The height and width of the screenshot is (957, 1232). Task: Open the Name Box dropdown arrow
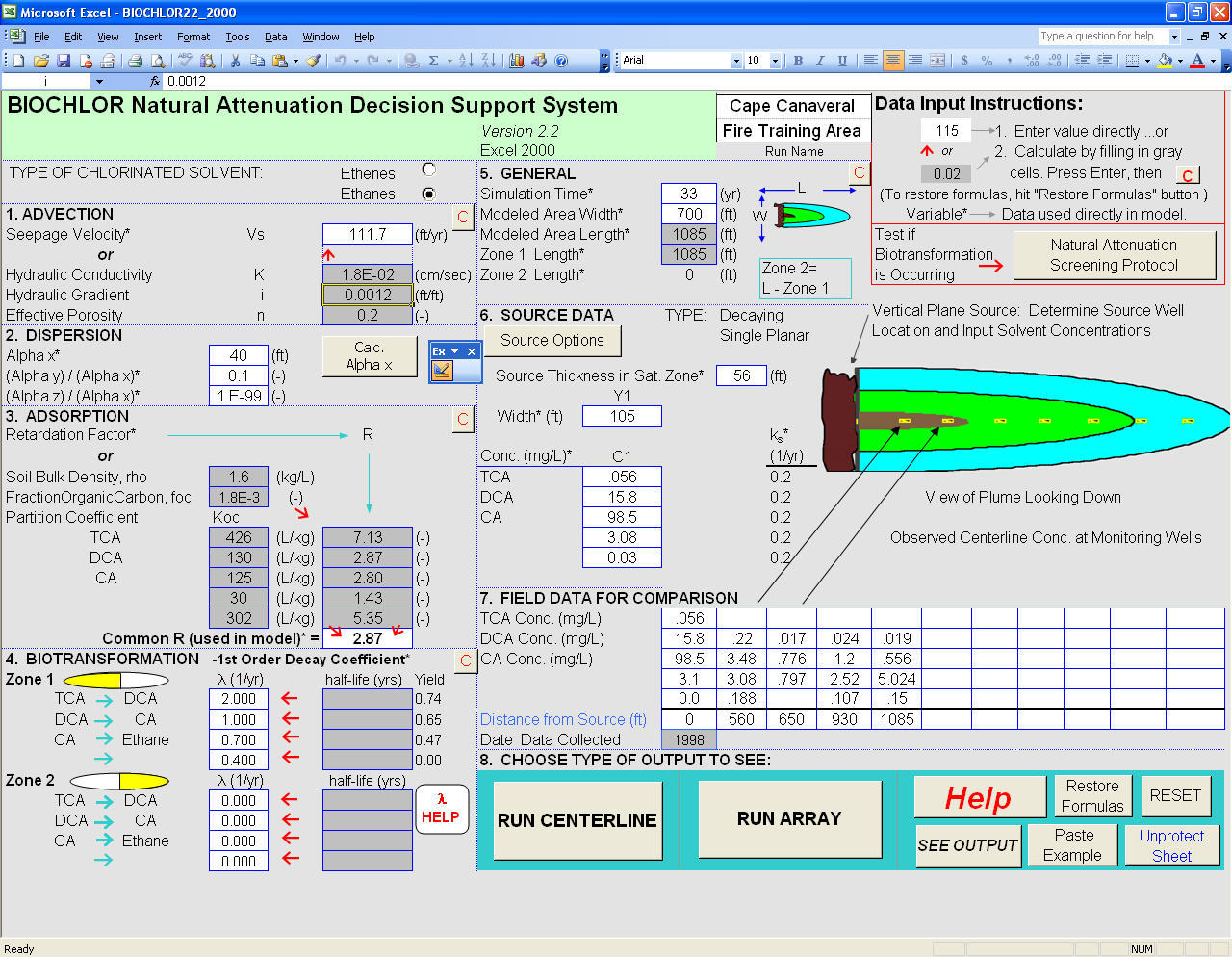(x=99, y=82)
